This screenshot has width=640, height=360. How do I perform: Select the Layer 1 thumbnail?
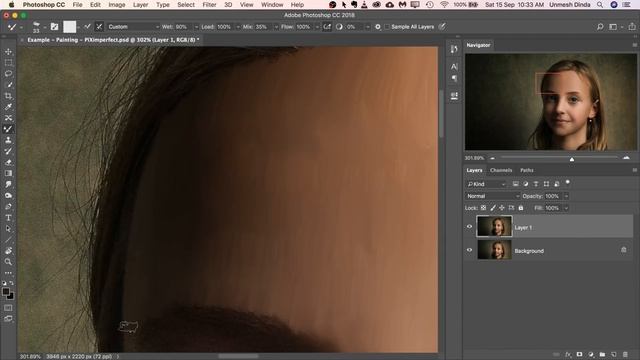point(494,226)
